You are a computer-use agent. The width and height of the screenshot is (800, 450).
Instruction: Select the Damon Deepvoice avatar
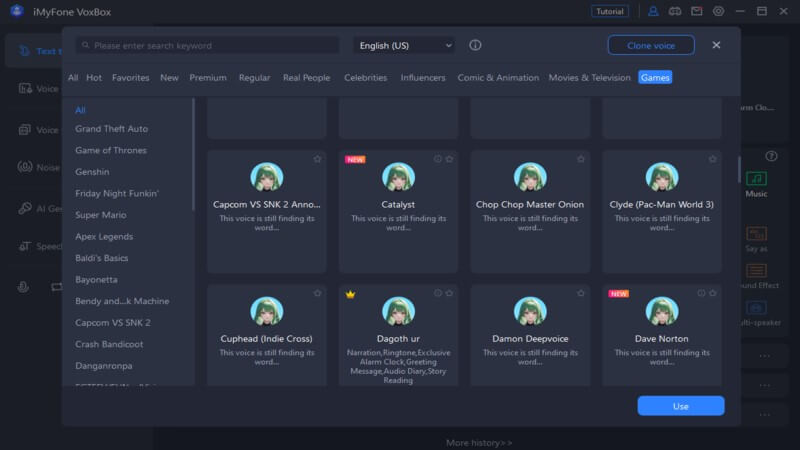coord(530,311)
